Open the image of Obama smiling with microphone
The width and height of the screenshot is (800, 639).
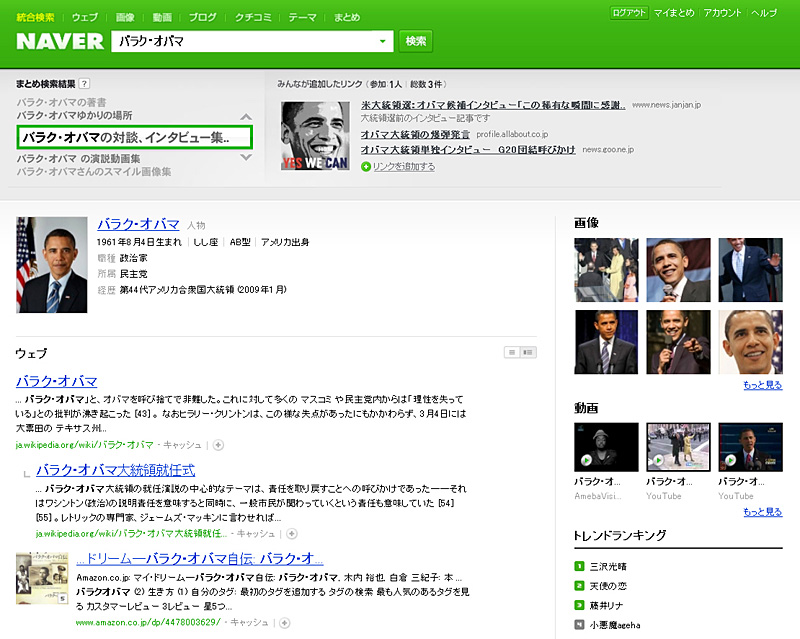(x=679, y=270)
